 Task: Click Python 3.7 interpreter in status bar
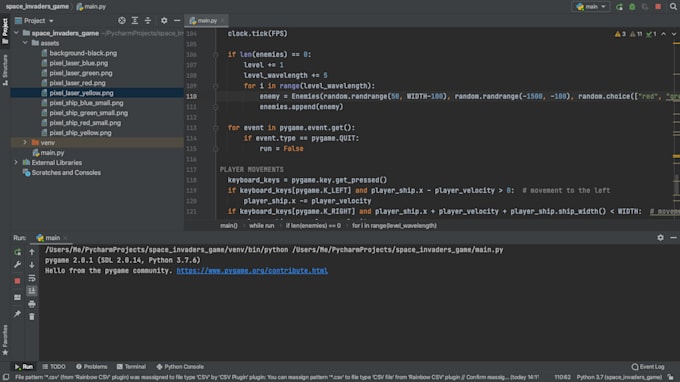[x=619, y=377]
